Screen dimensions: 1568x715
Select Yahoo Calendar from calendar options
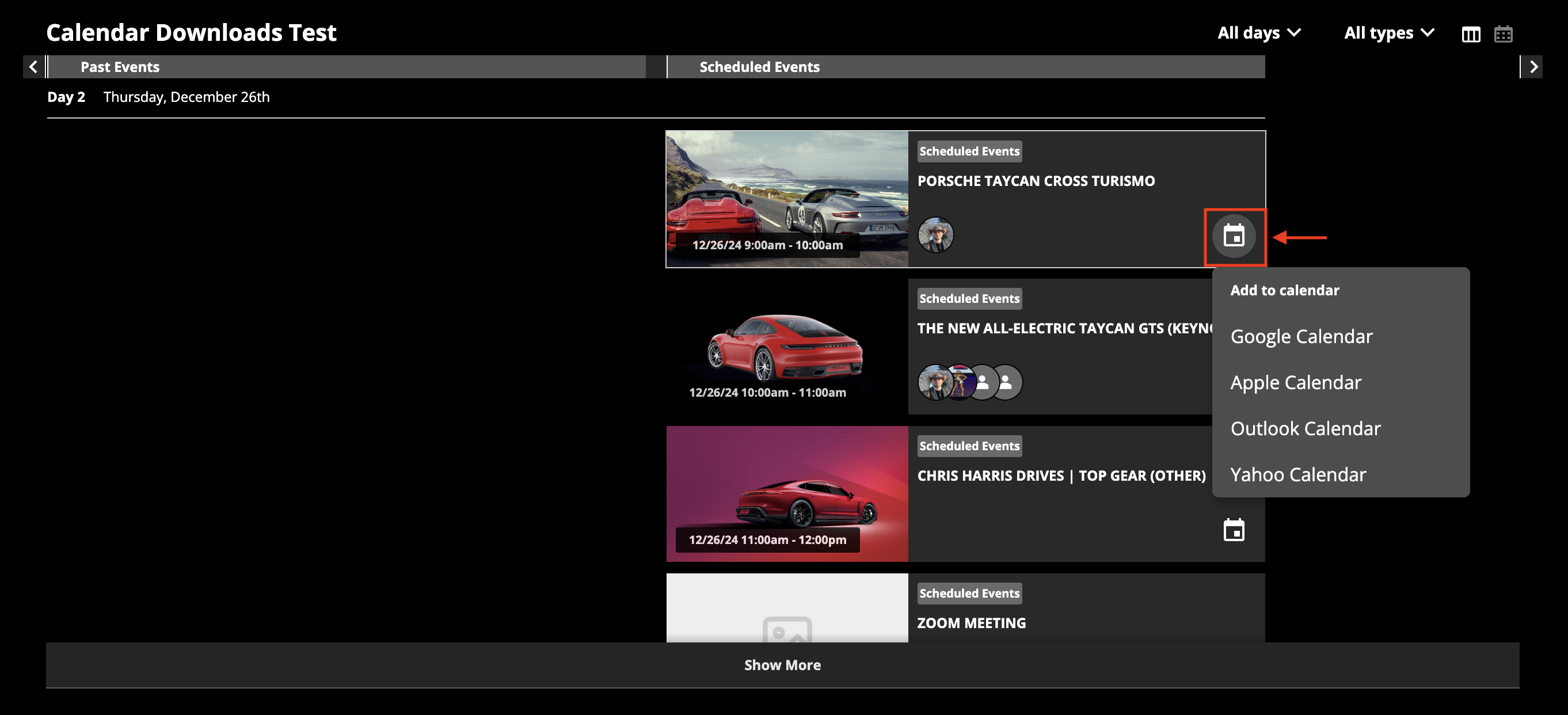1298,474
